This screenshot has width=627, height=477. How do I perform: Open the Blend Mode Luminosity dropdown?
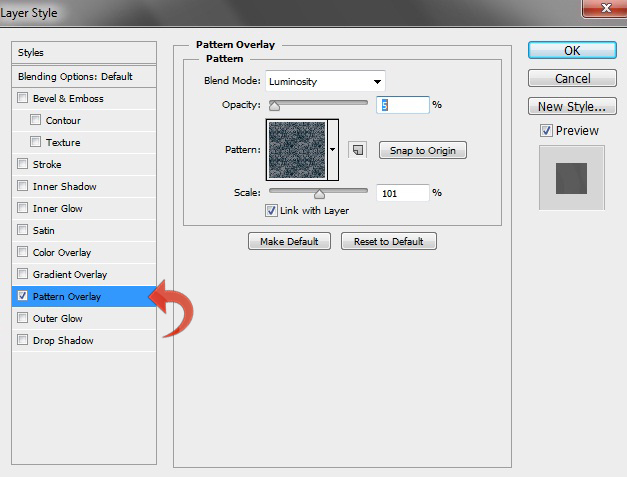[x=326, y=81]
